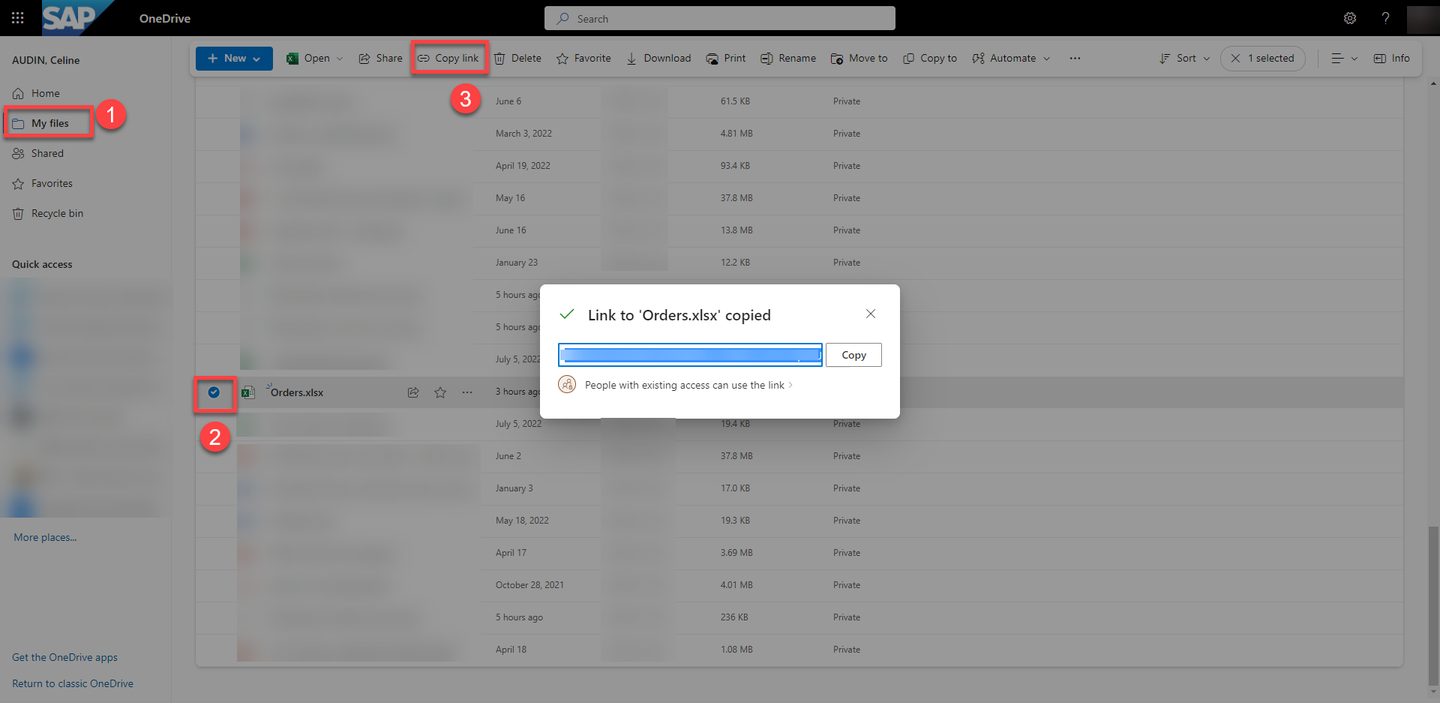Screen dimensions: 1440x703
Task: Click Download in the command bar
Action: tap(658, 58)
